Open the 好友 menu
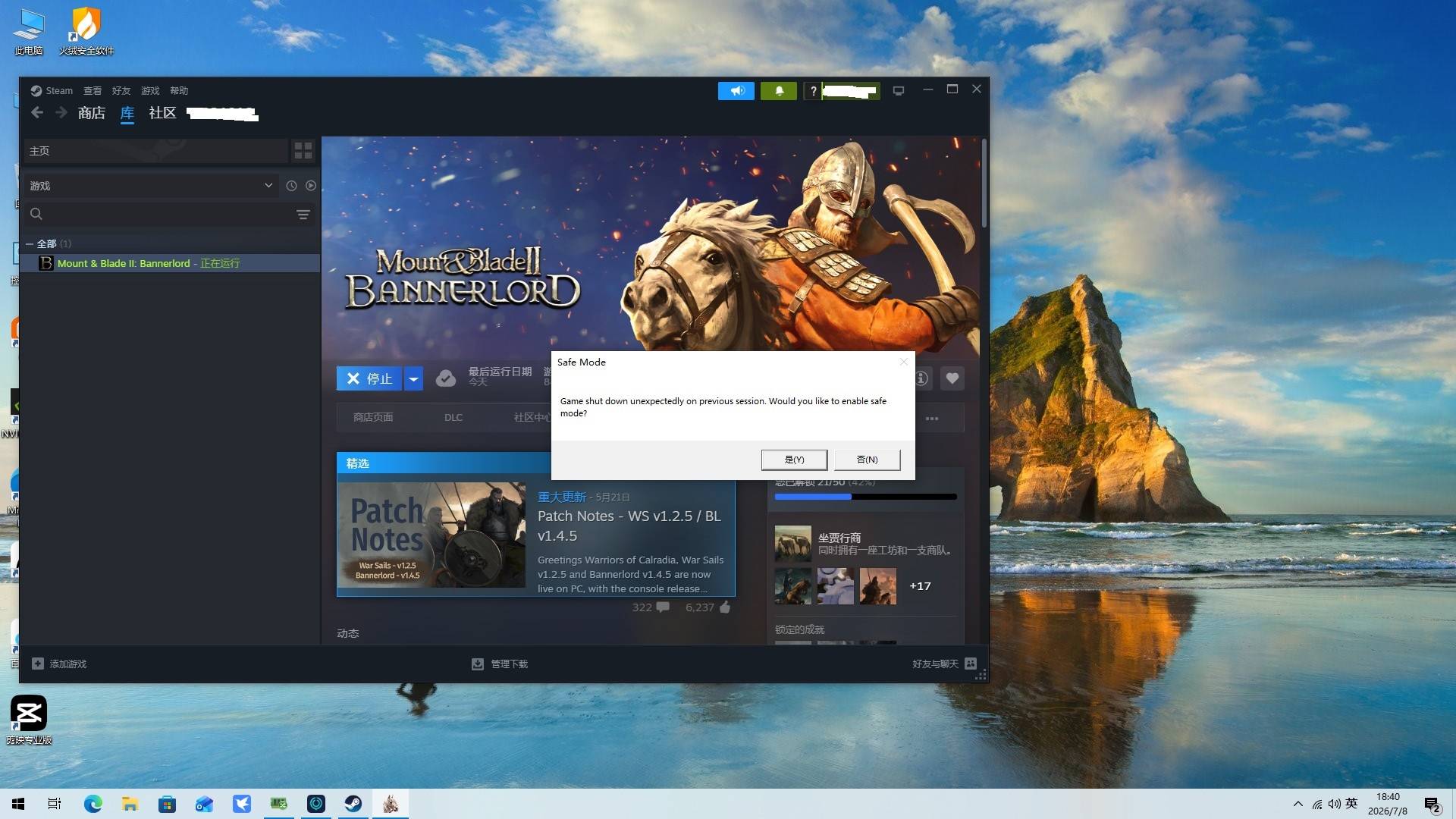The height and width of the screenshot is (819, 1456). coord(121,91)
